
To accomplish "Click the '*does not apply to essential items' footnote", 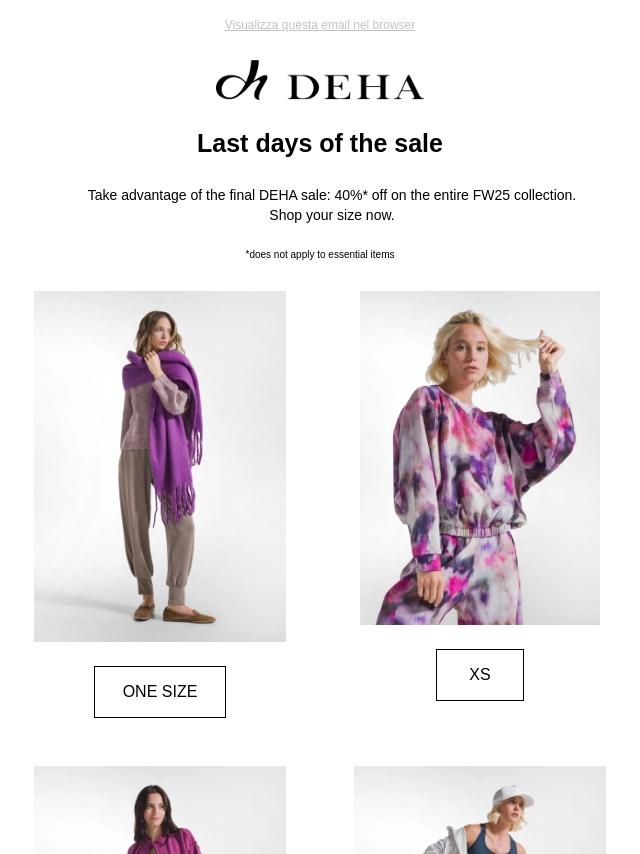I will click(x=320, y=255).
